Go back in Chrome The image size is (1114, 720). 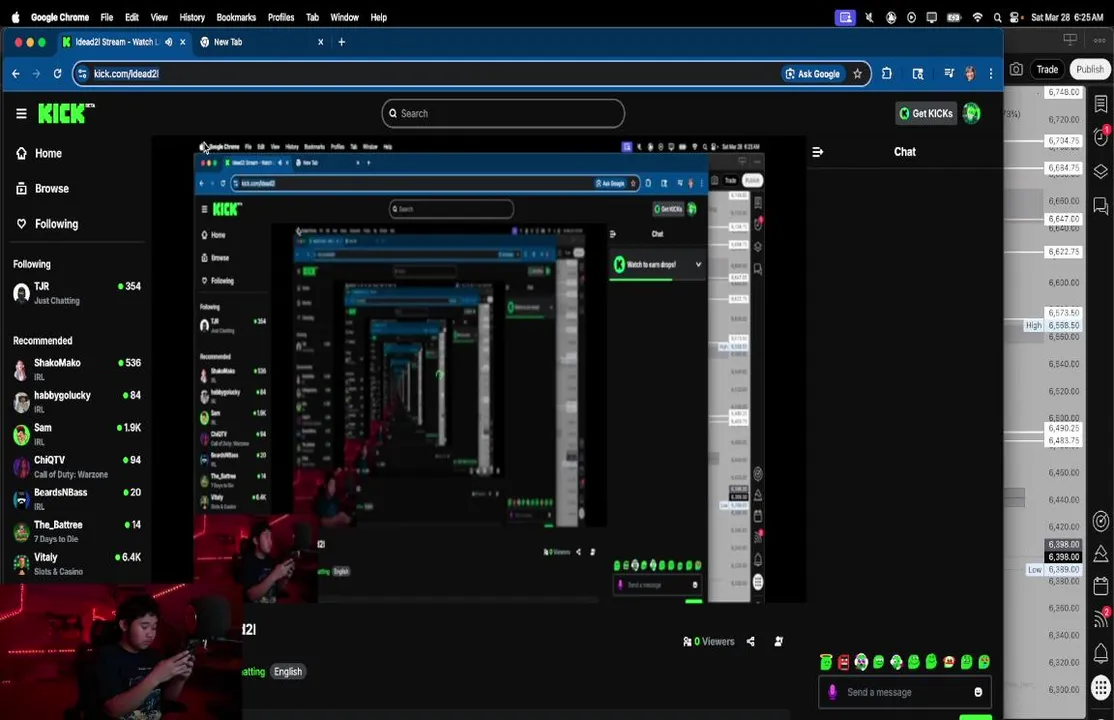point(16,74)
